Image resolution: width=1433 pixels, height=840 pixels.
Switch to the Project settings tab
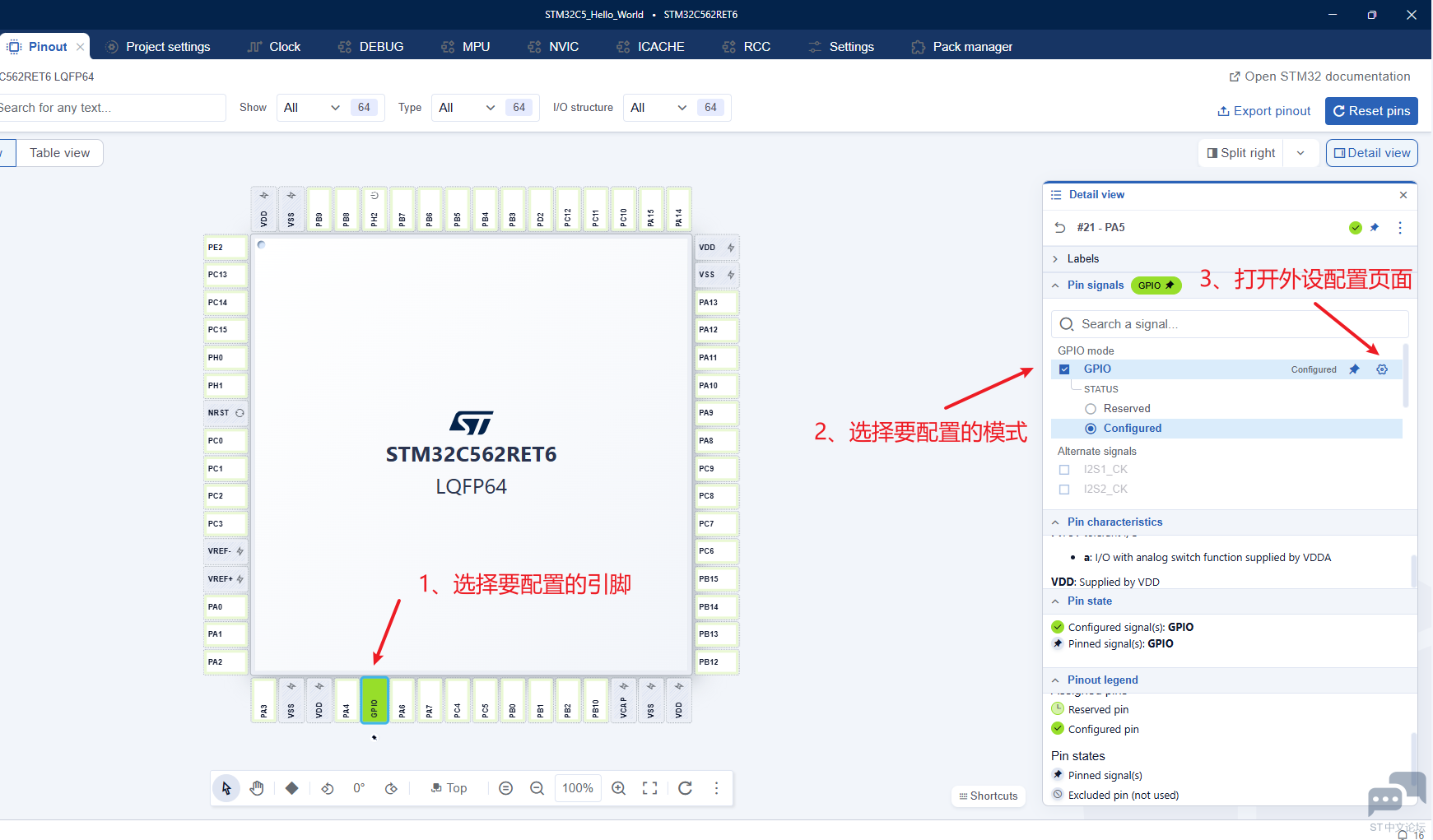[x=158, y=47]
